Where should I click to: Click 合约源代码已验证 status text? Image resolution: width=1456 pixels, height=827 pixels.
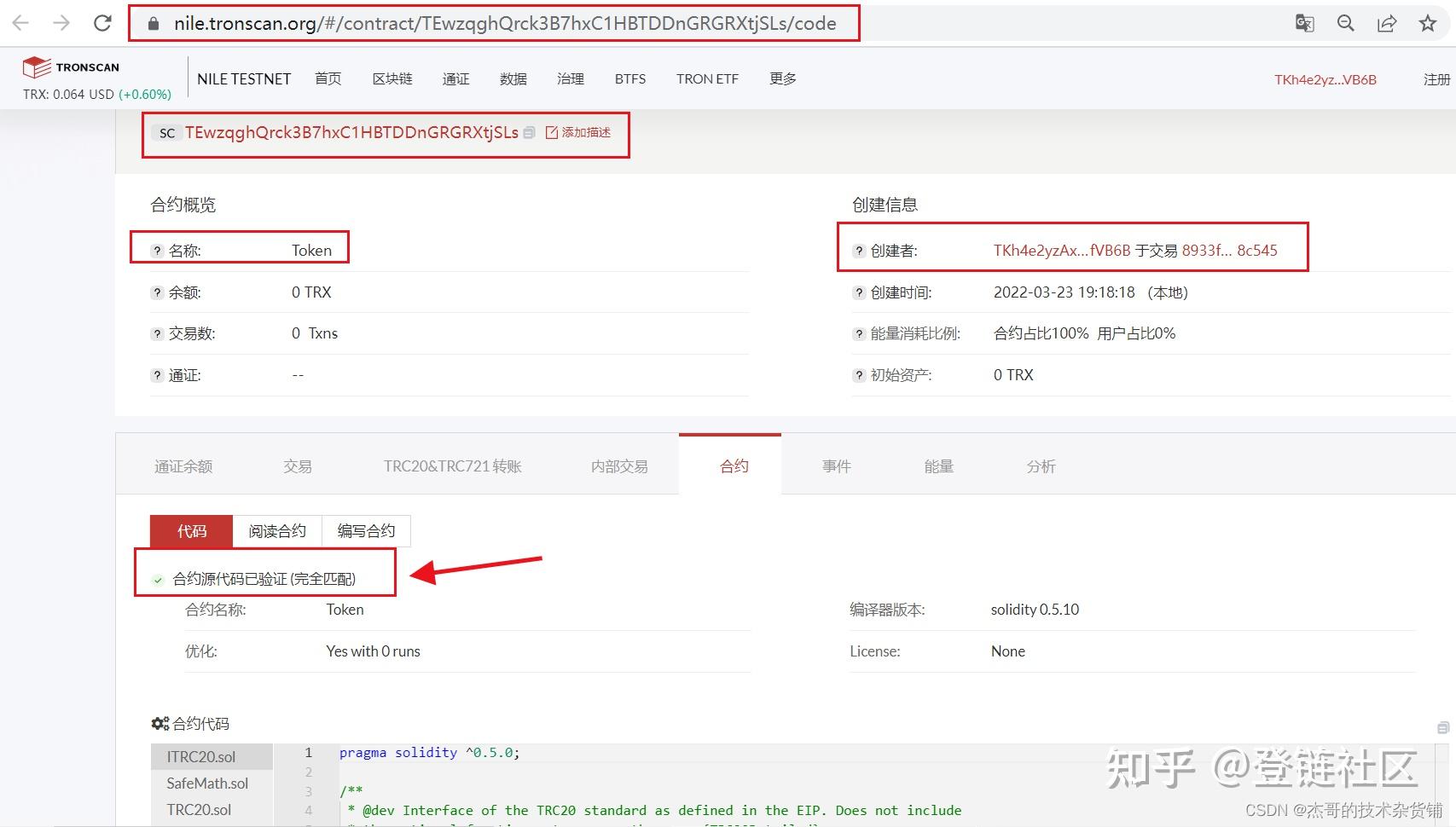point(264,579)
